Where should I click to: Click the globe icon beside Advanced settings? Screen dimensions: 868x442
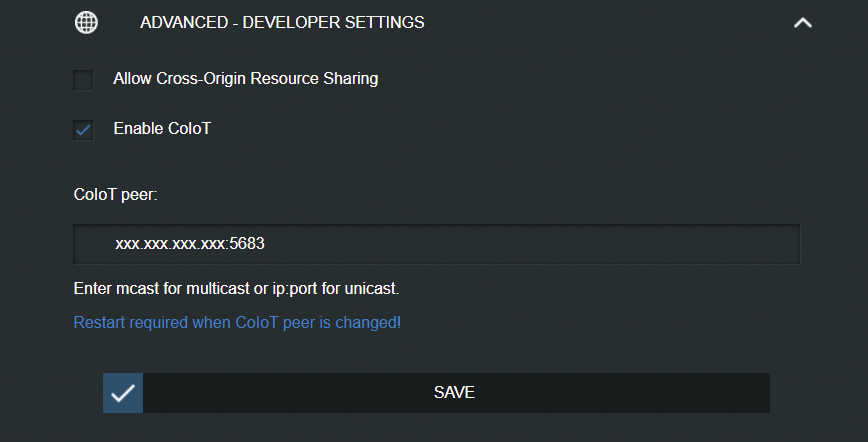click(x=86, y=23)
